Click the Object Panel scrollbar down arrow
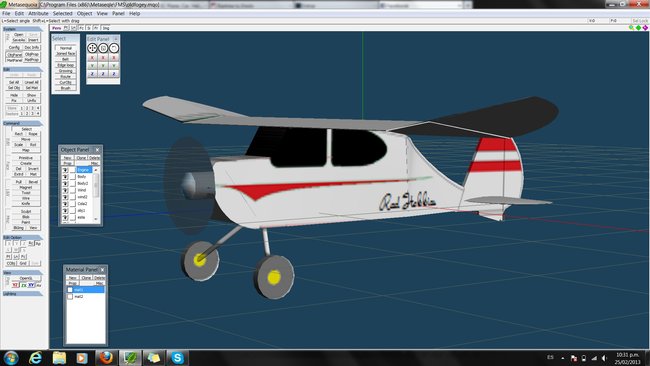 96,218
